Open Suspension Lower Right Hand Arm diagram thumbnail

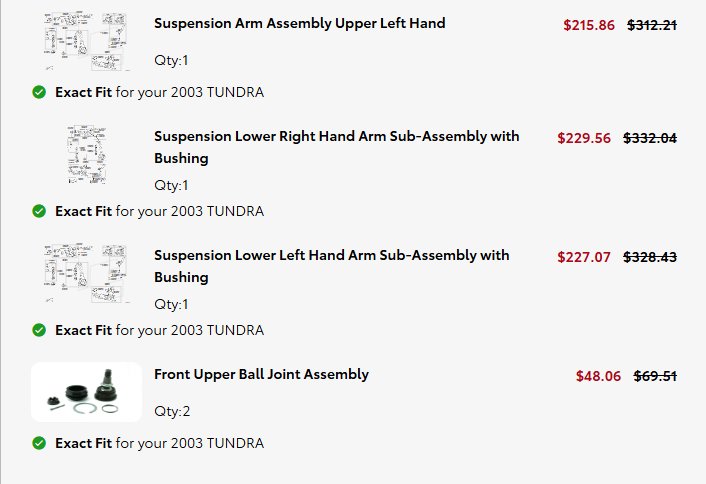(87, 154)
